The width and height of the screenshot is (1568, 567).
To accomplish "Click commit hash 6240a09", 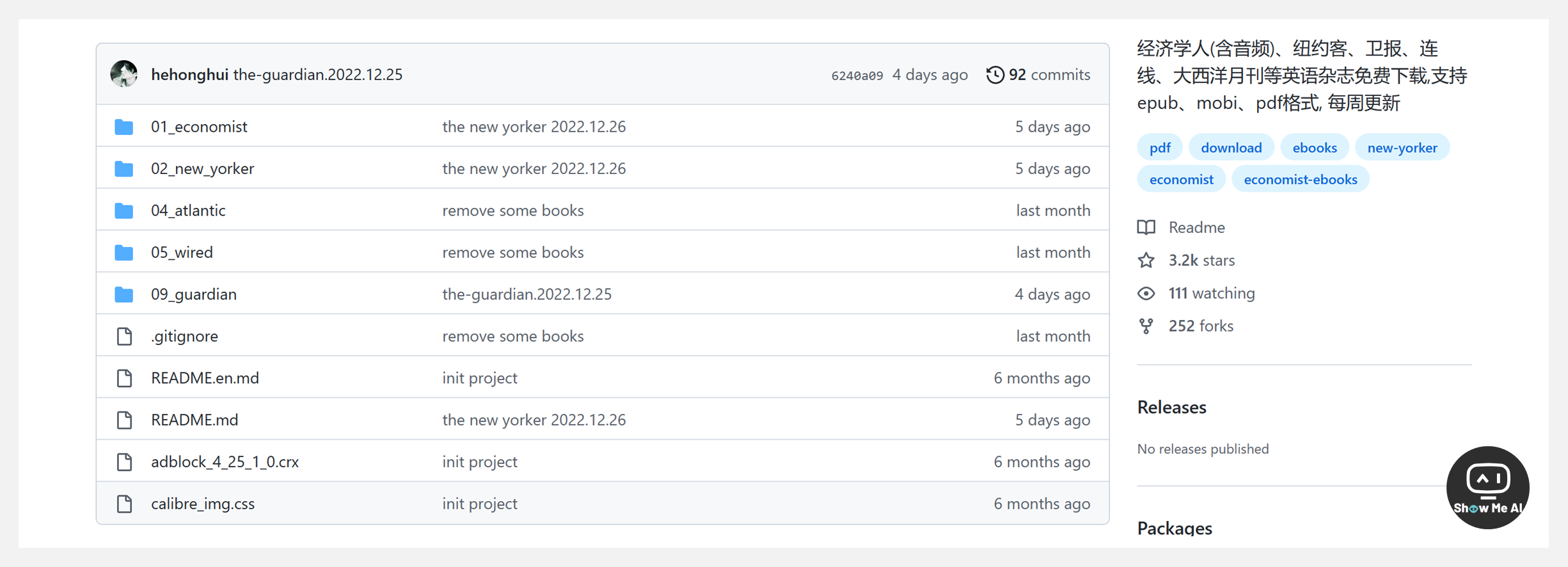I will (857, 76).
